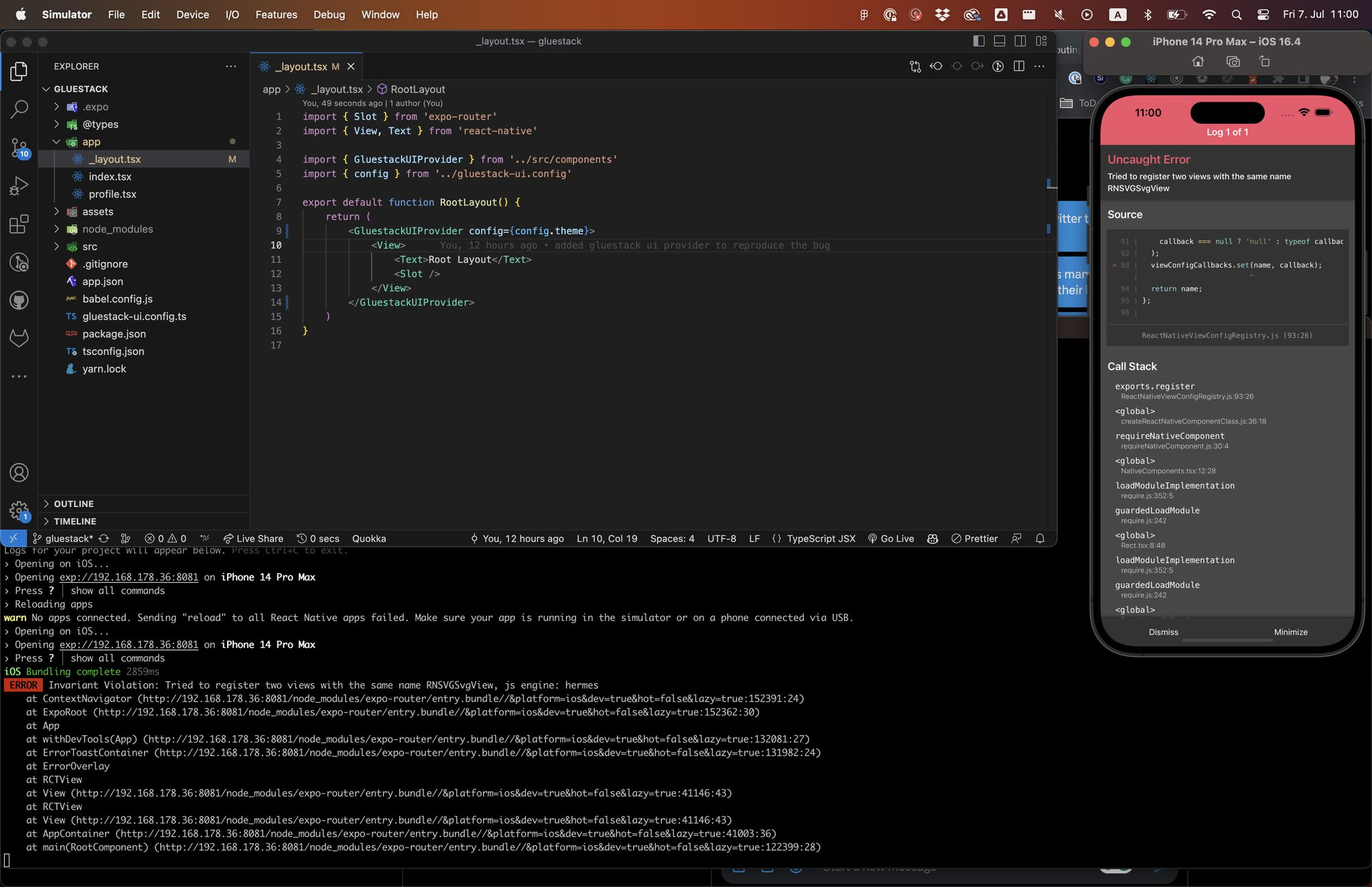Viewport: 1372px width, 887px height.
Task: Open the Timeline graph icon in editor toolbar
Action: [x=998, y=66]
